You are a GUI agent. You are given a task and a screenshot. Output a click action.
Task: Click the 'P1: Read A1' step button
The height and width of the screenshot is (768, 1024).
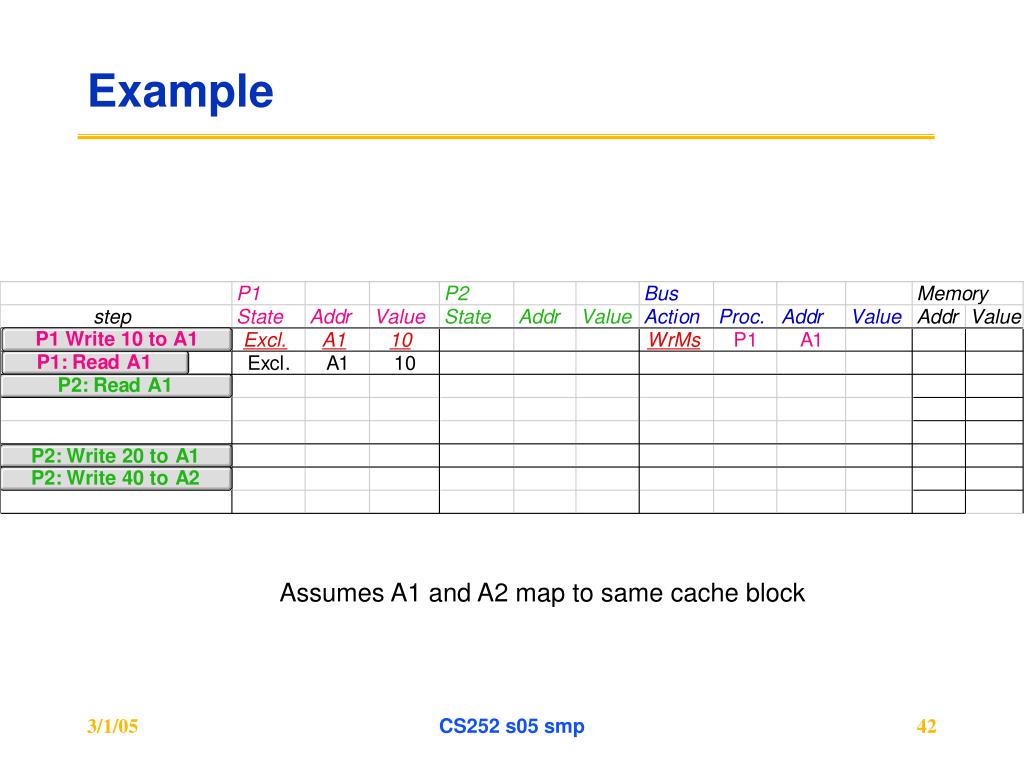tap(95, 362)
